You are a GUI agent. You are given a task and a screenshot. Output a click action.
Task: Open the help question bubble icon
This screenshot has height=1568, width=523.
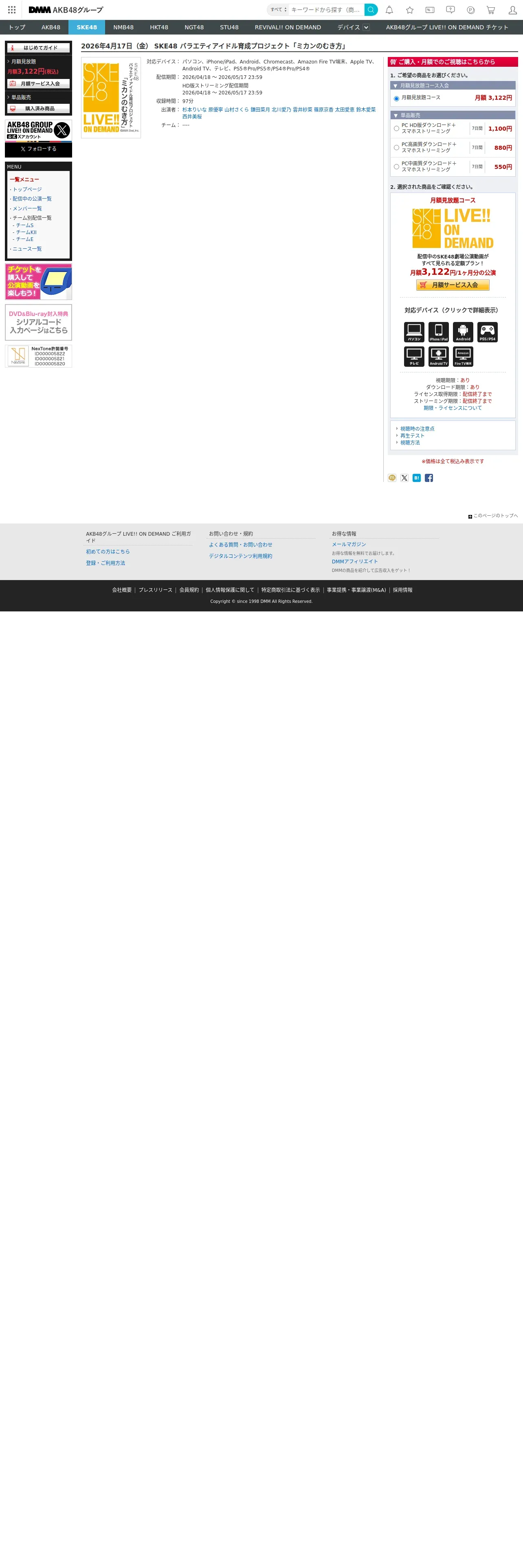(450, 10)
